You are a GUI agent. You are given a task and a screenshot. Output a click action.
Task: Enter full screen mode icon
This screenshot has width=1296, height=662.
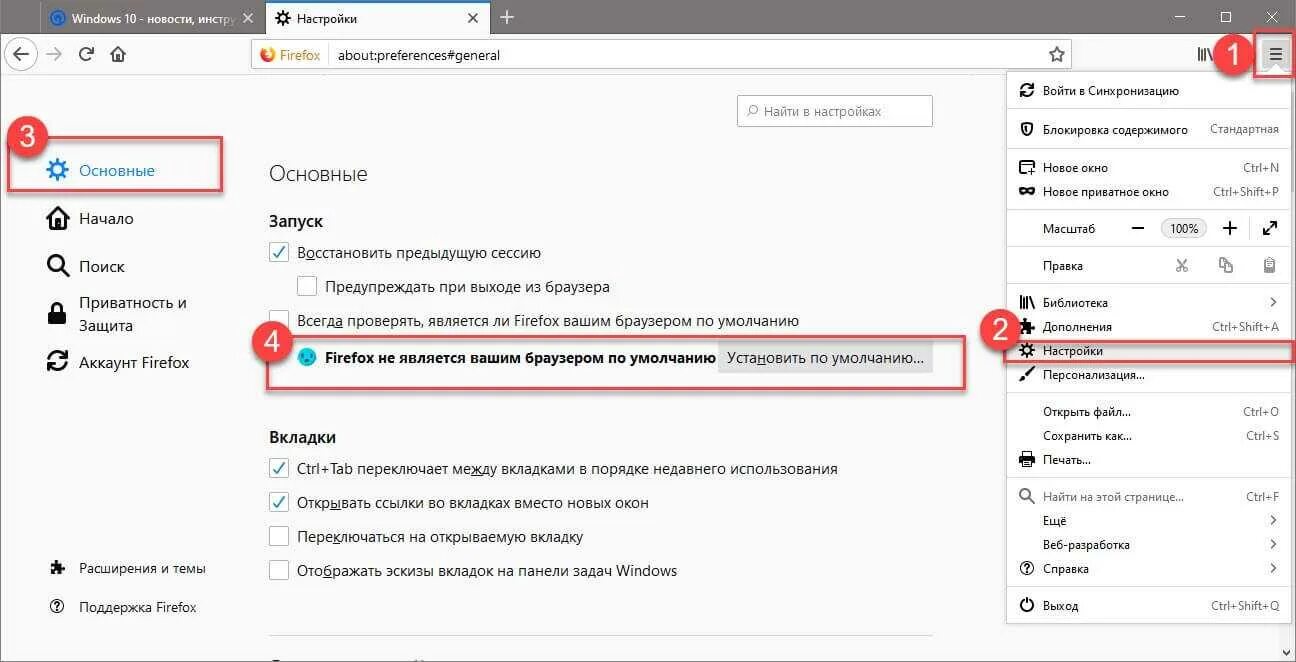coord(1269,228)
